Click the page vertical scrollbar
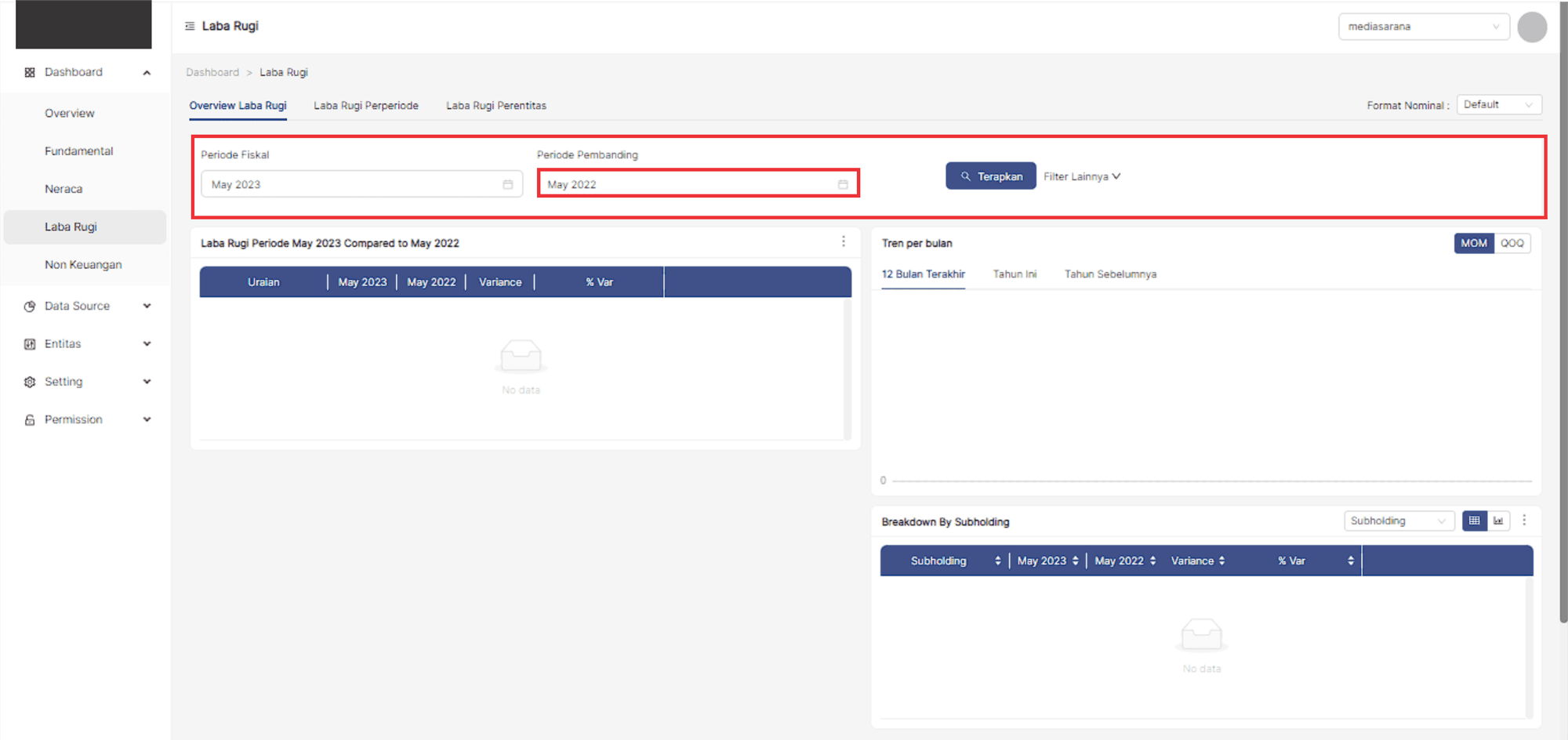This screenshot has height=740, width=1568. (1563, 314)
